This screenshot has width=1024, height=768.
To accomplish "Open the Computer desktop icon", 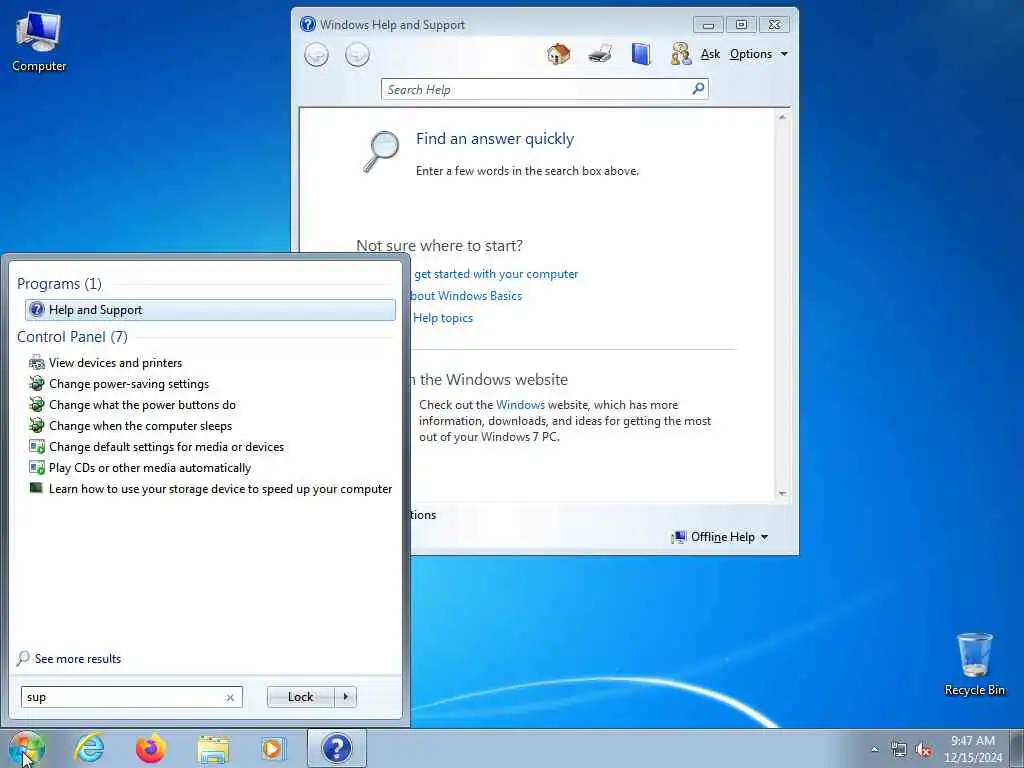I will point(39,41).
